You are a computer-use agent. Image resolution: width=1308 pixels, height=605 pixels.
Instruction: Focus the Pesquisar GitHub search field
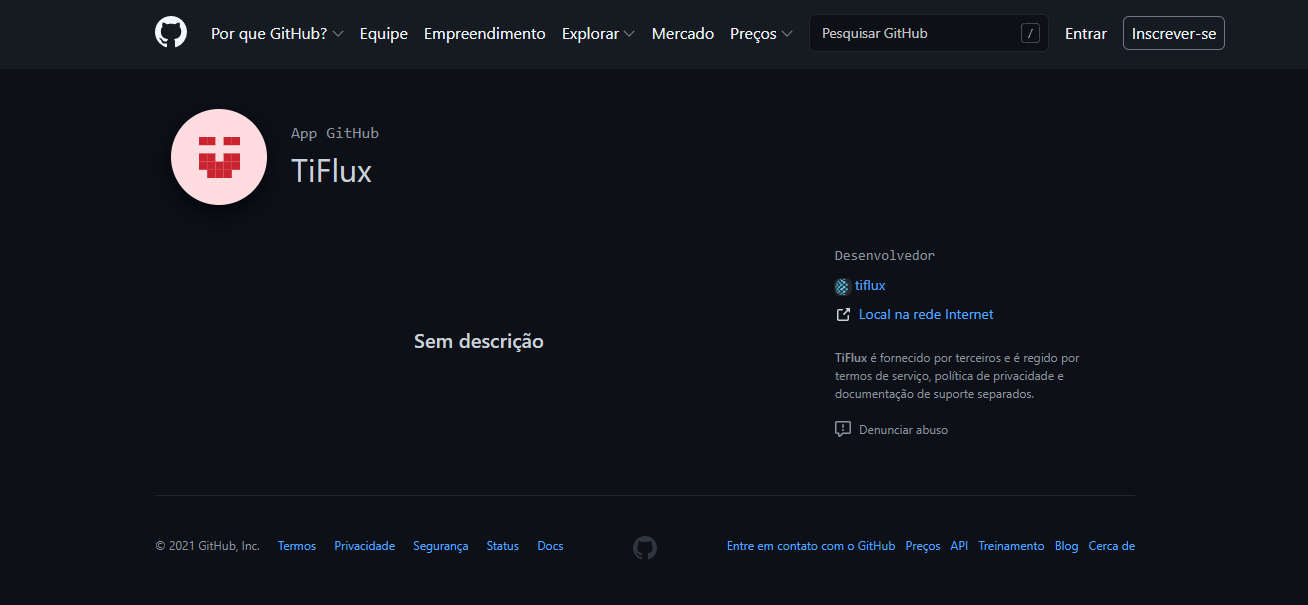tap(929, 33)
